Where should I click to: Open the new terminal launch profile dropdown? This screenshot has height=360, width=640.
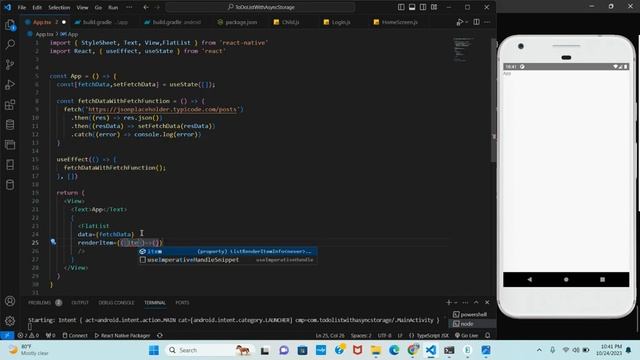(456, 302)
